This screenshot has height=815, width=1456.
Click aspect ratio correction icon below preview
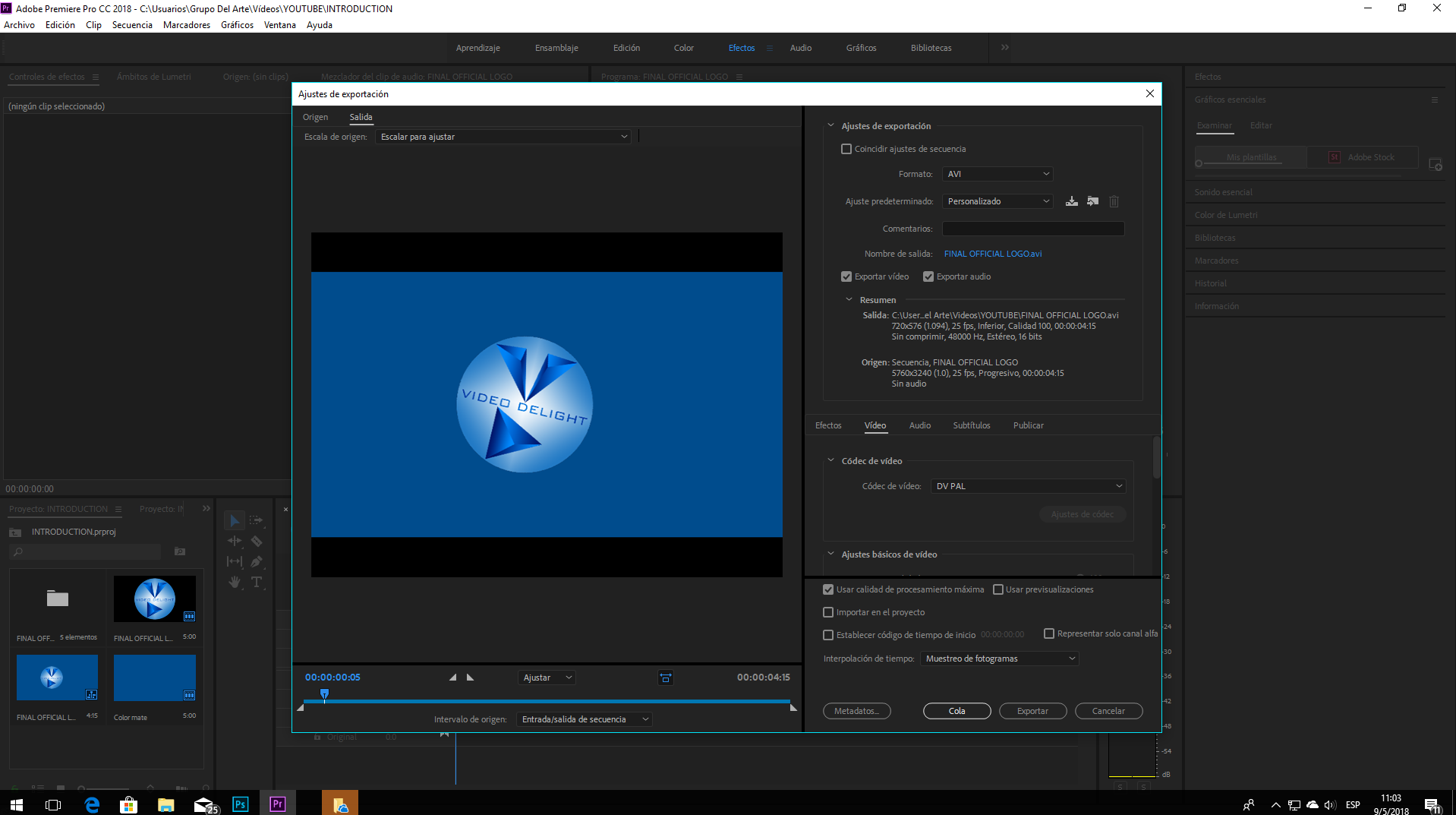click(665, 678)
